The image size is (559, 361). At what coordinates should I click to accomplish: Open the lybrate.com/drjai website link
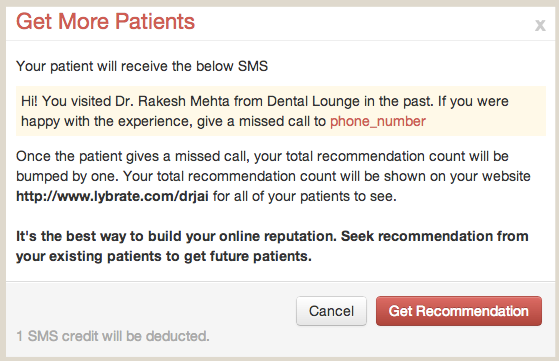[x=112, y=196]
